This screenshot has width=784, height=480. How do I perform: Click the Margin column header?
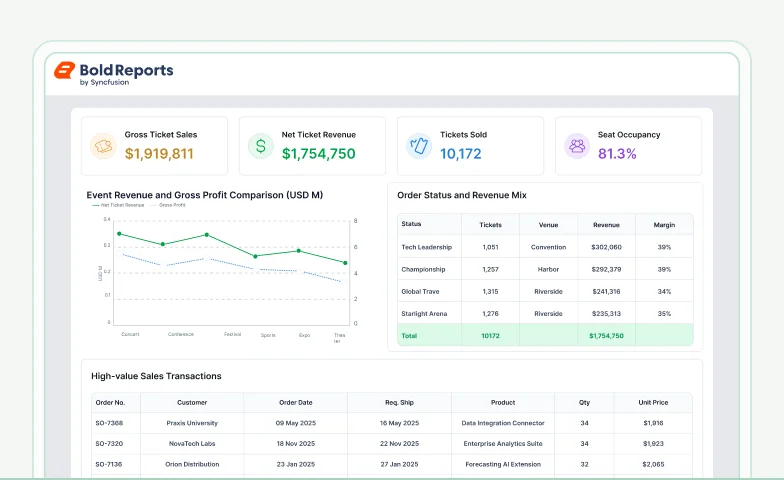[664, 225]
